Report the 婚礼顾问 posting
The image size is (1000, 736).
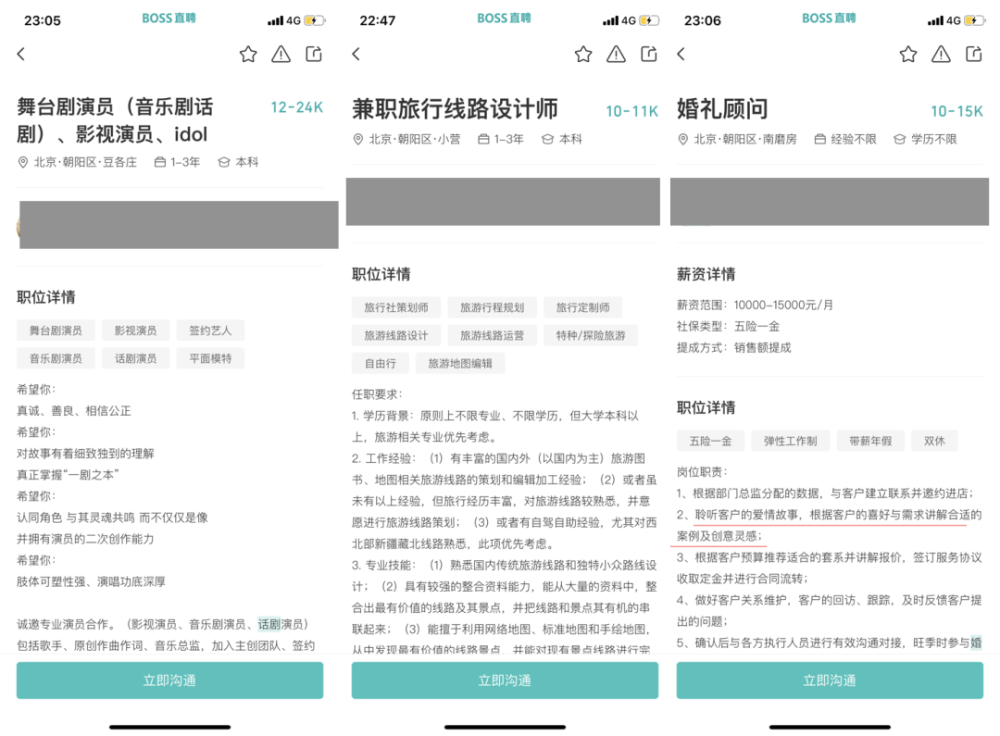(941, 54)
